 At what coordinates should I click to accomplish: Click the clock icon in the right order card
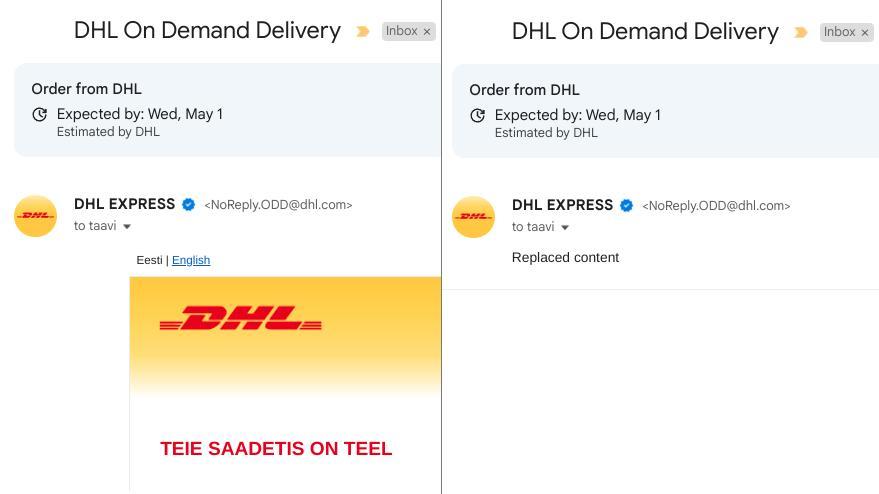[x=478, y=116]
